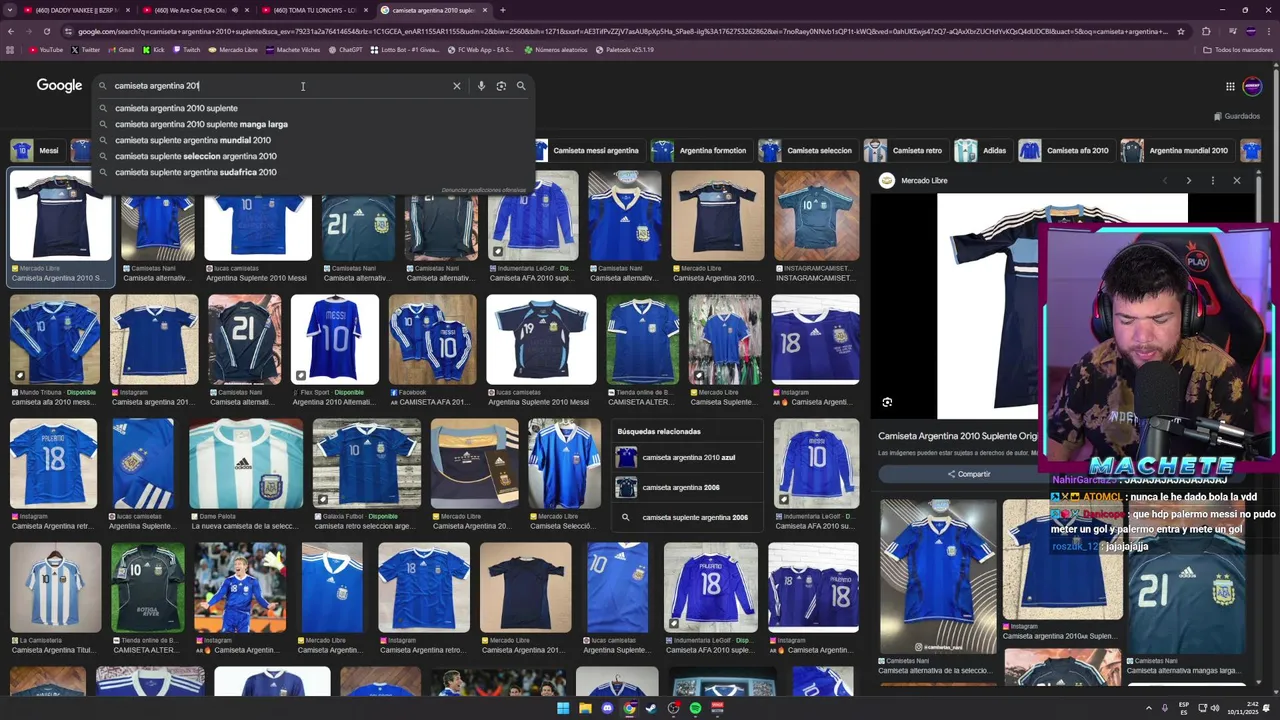Open the Google account avatar
Screen dimensions: 1280x720
click(x=1252, y=86)
